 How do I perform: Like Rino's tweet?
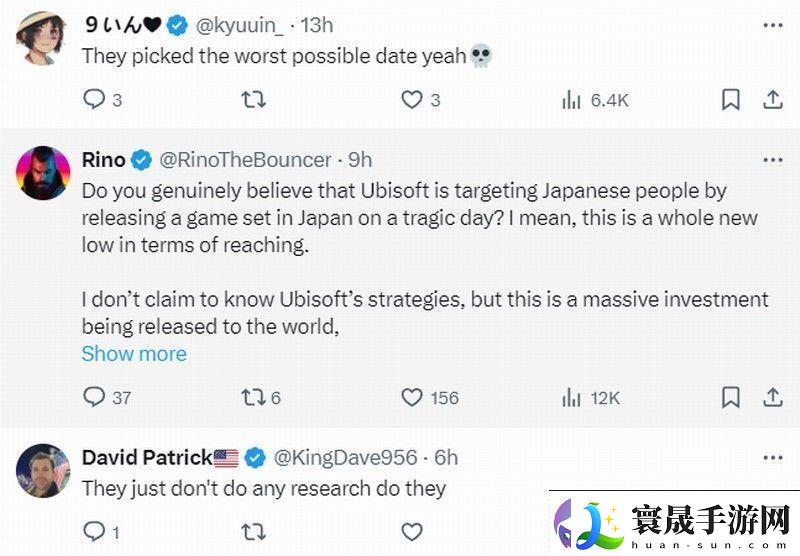coord(411,397)
